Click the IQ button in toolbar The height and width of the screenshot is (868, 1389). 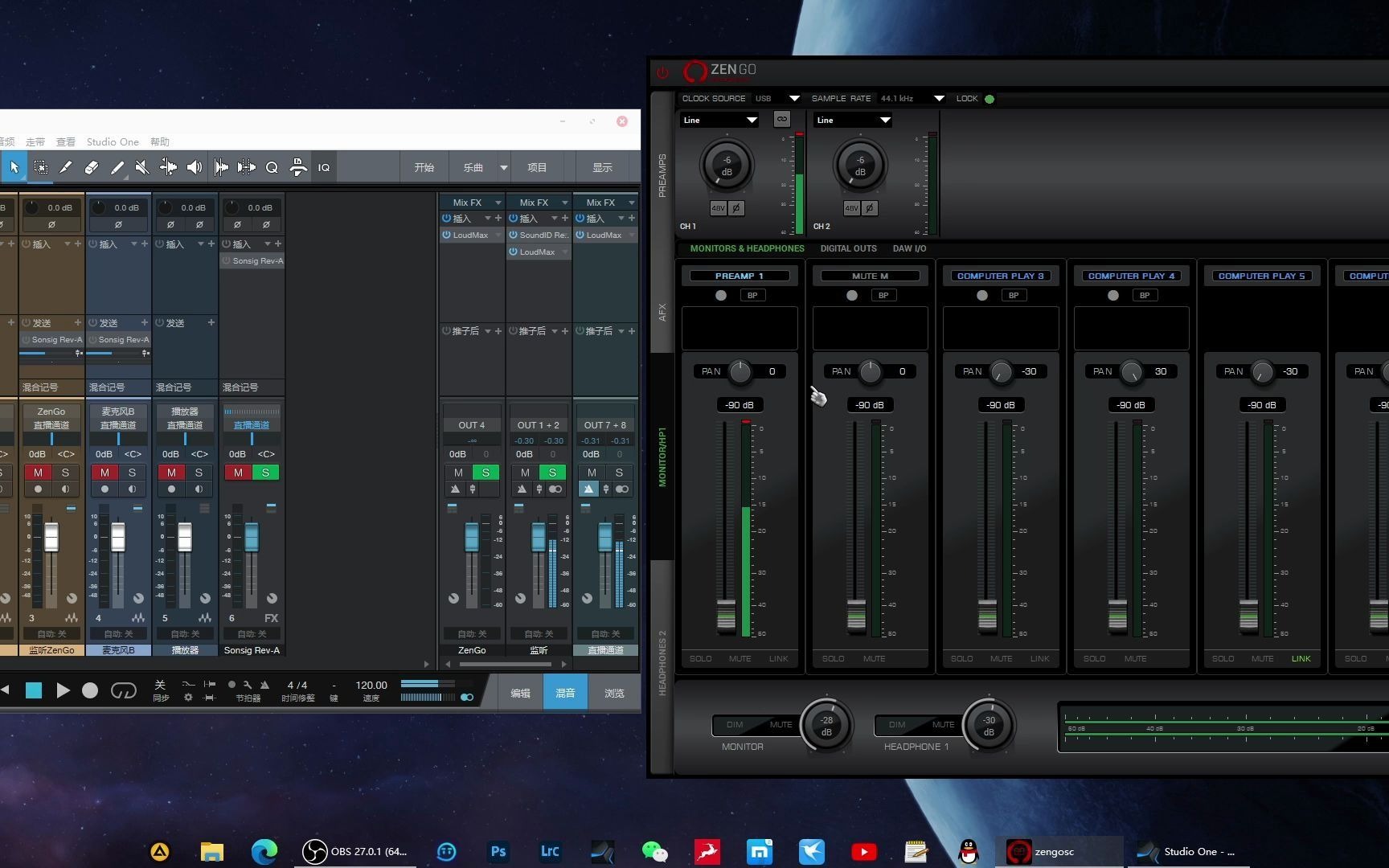(x=324, y=167)
